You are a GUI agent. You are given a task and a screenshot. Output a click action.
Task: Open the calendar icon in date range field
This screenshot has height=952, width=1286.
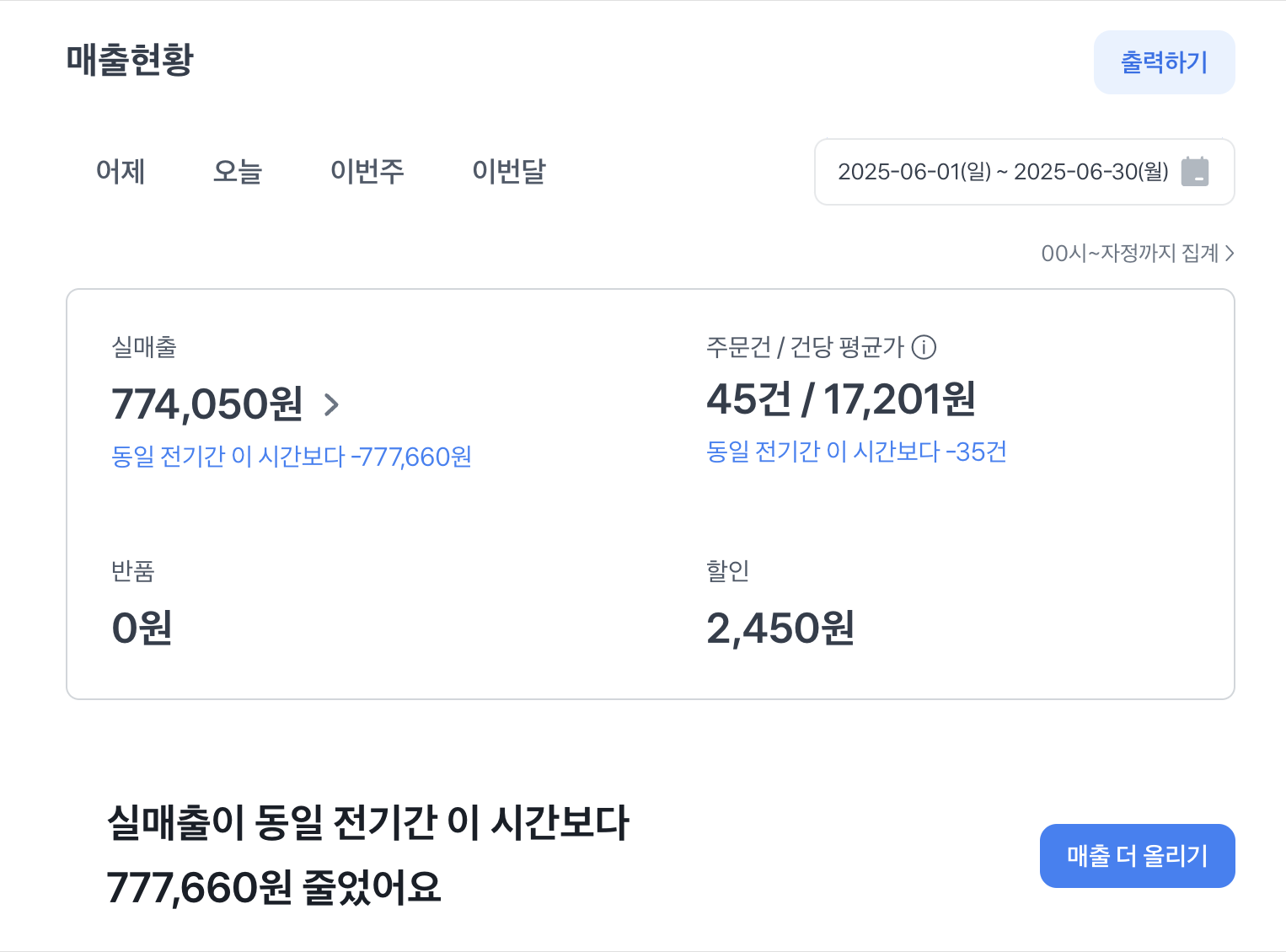pos(1196,172)
